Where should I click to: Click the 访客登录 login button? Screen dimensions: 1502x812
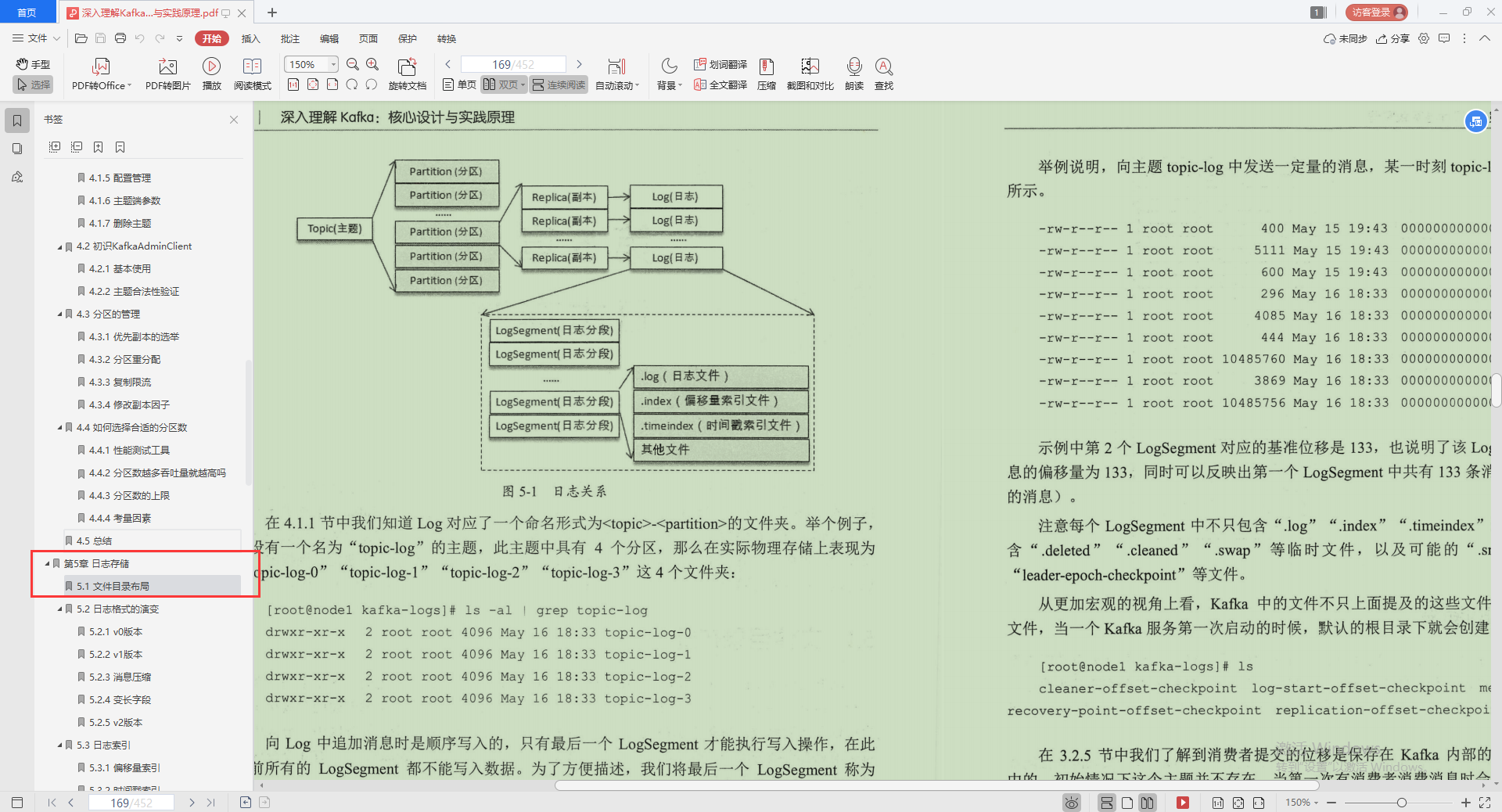(x=1375, y=12)
